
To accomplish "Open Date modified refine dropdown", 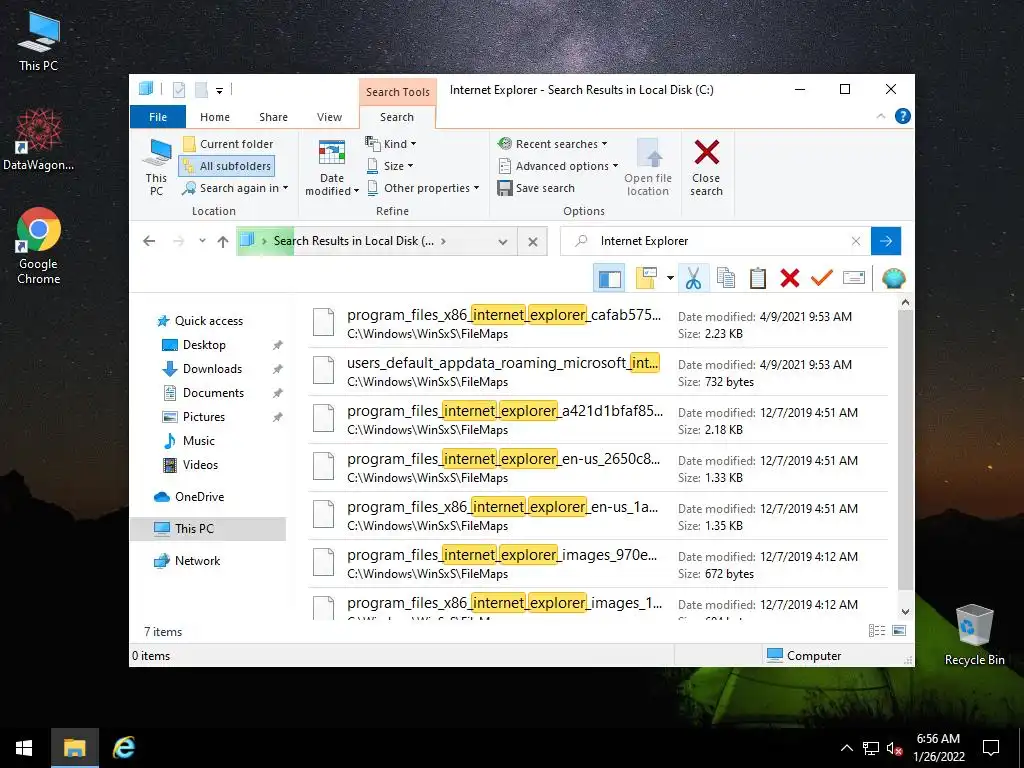I will [332, 167].
